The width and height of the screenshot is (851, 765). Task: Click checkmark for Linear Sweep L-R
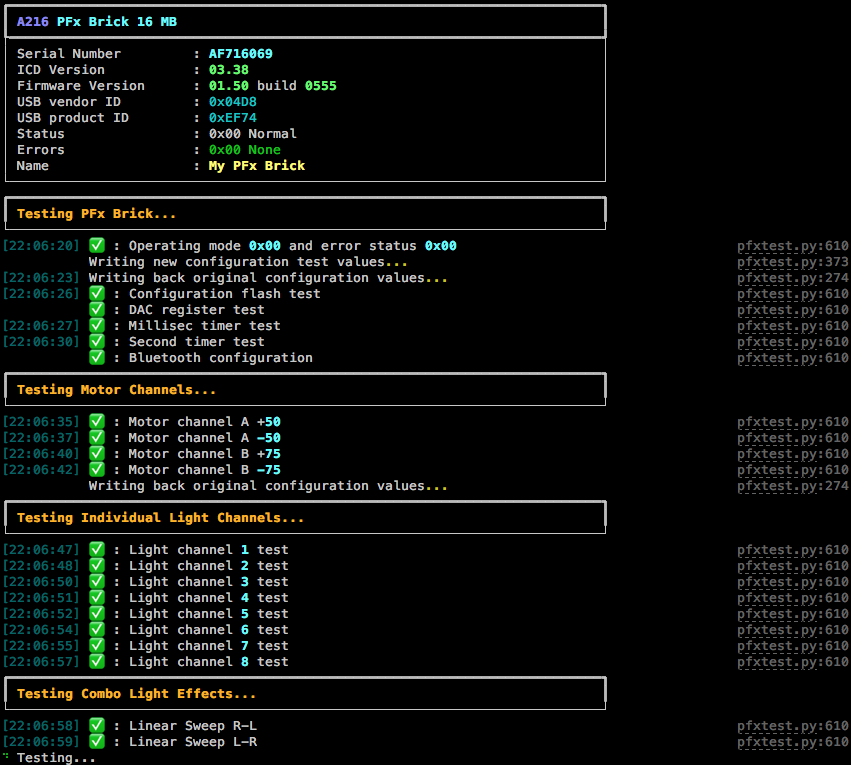click(x=97, y=742)
